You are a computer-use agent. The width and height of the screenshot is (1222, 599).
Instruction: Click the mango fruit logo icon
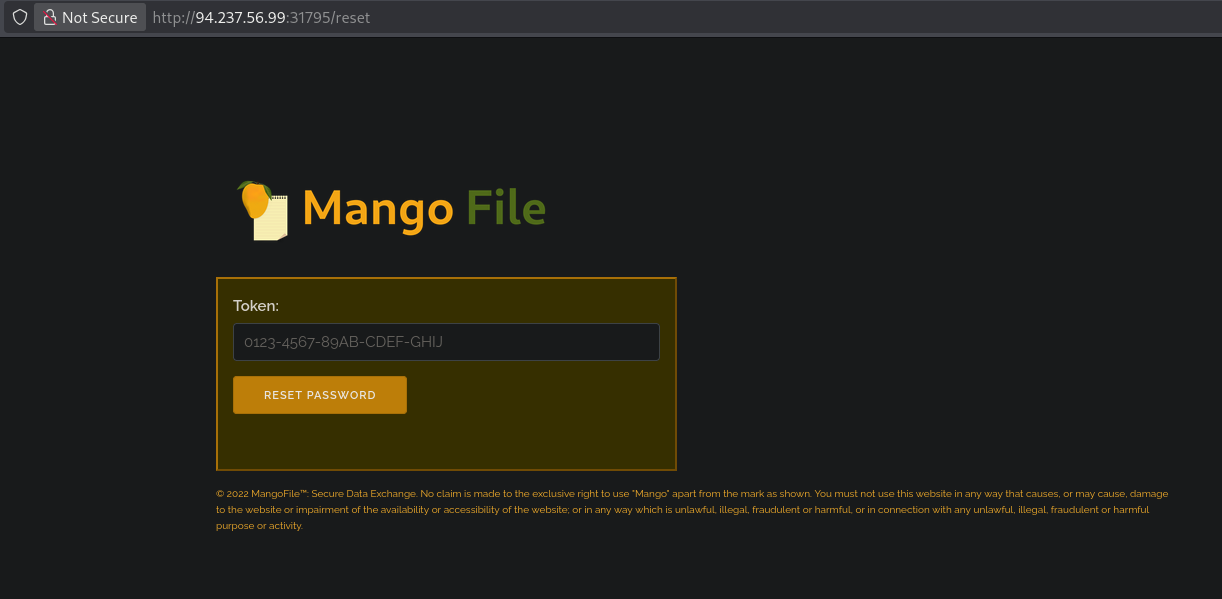254,199
